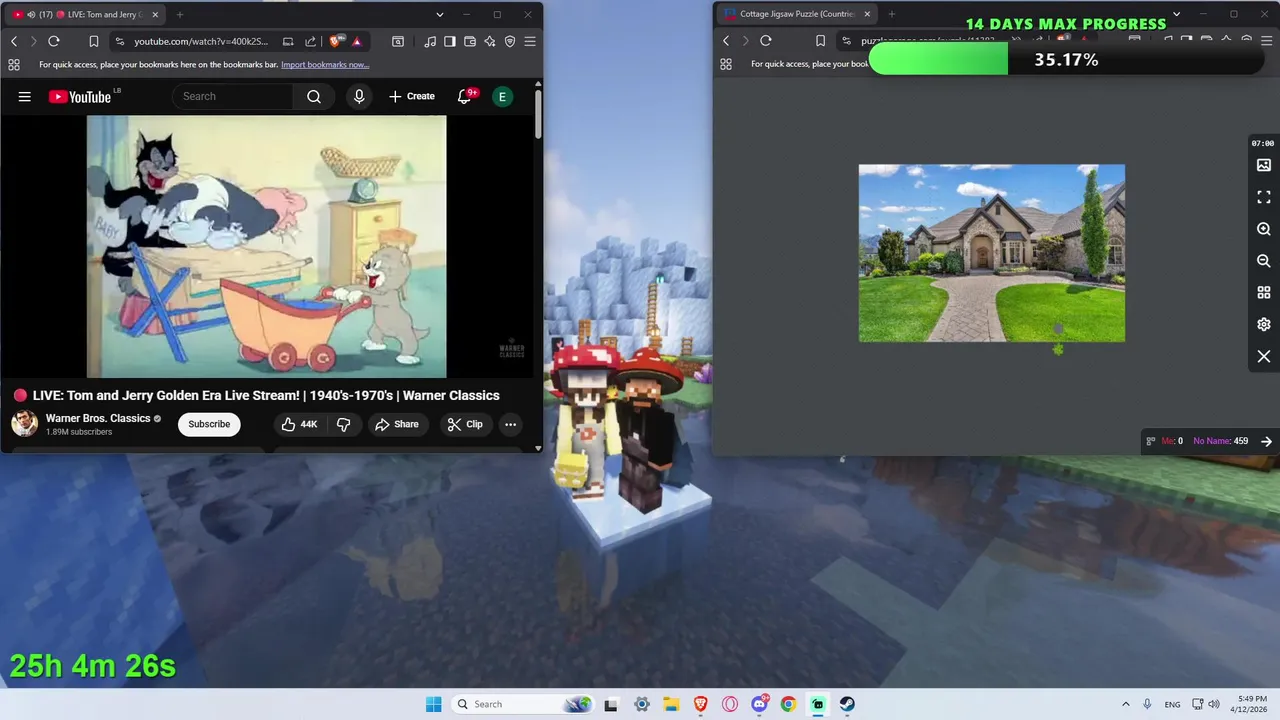Open the Warner Bros. Classics channel avatar
Image resolution: width=1280 pixels, height=720 pixels.
pos(25,424)
